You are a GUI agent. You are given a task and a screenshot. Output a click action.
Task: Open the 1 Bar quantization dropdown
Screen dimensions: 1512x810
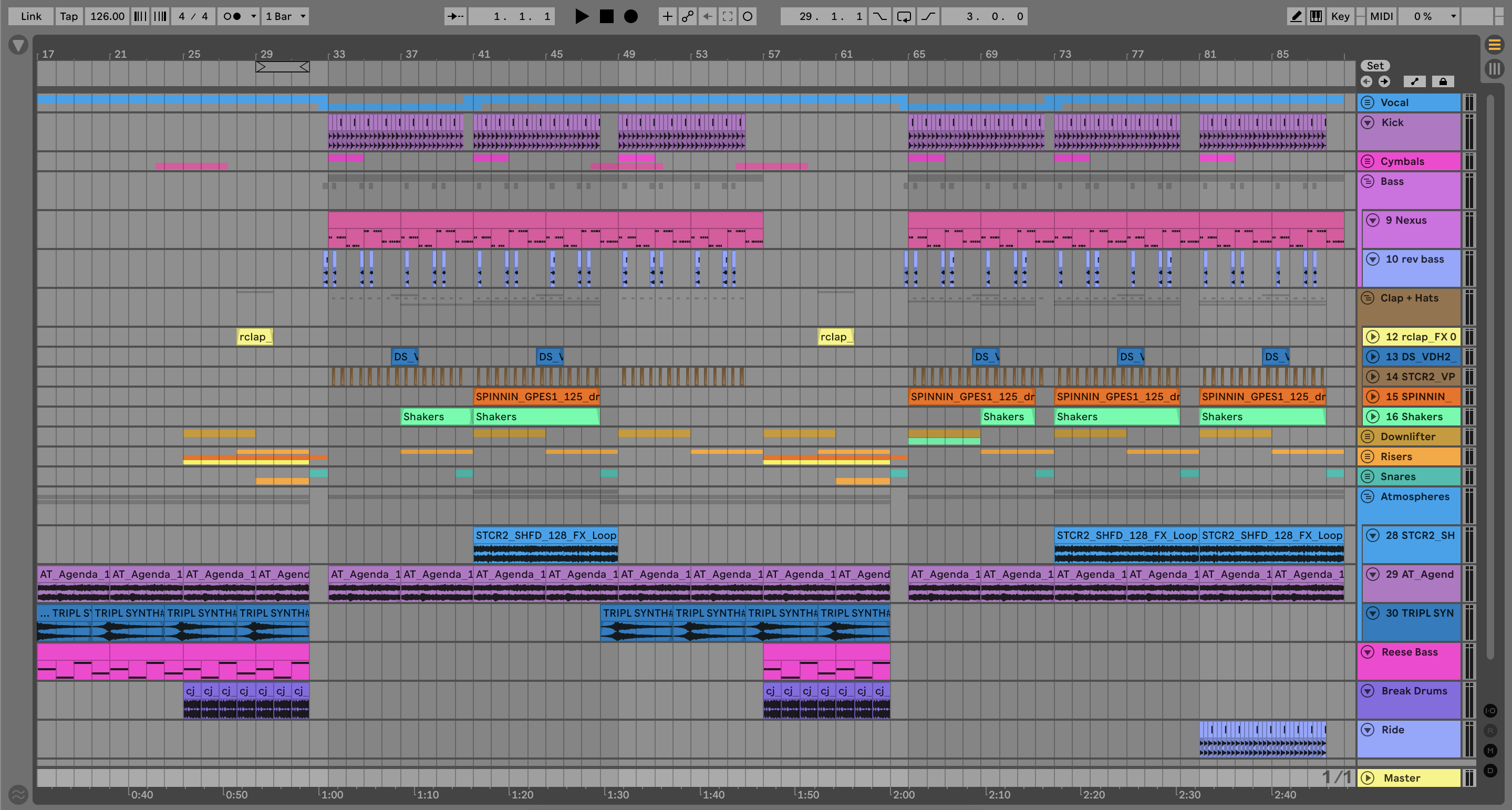point(285,16)
